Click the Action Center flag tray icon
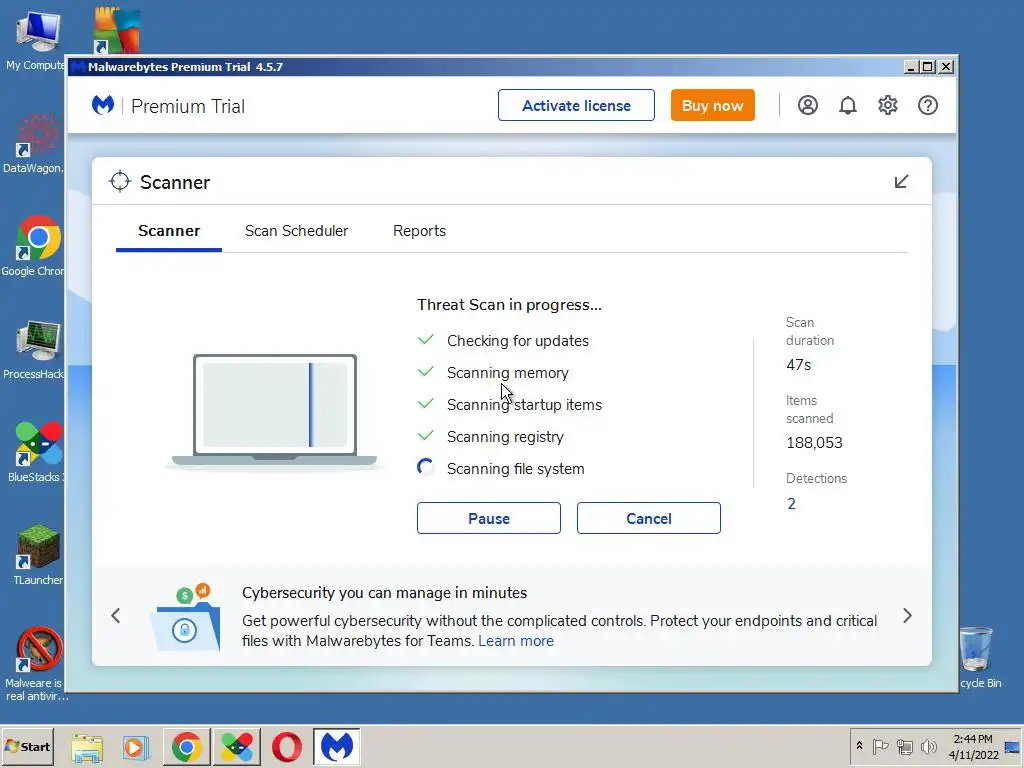 click(880, 746)
